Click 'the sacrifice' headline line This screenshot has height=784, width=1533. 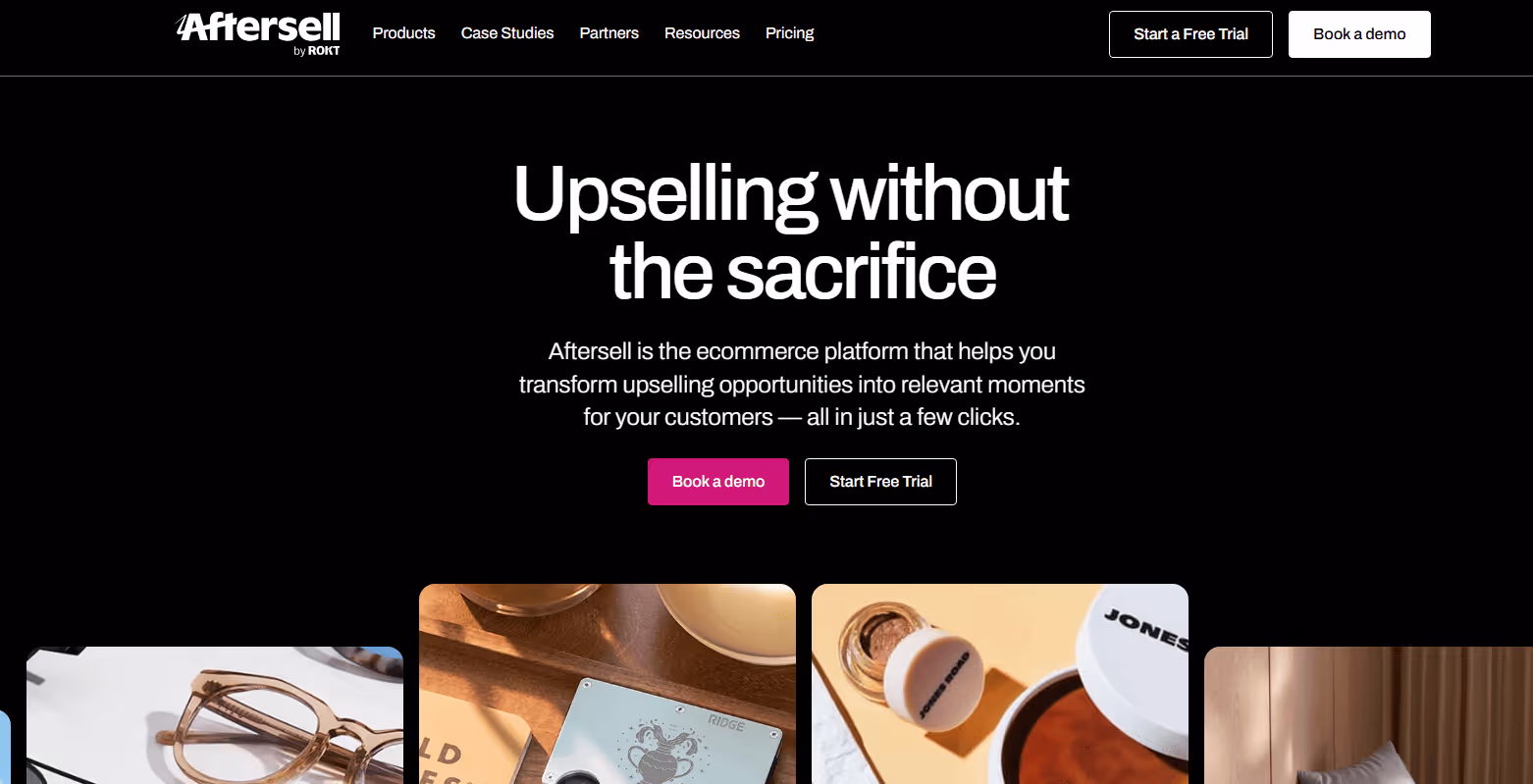tap(803, 272)
